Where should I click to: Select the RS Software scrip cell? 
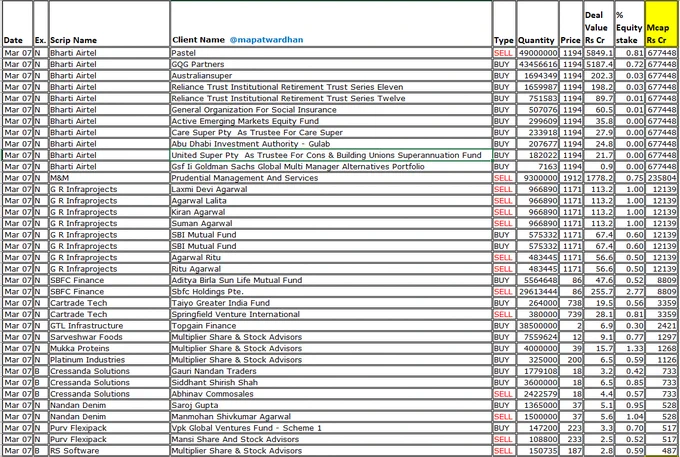pos(109,450)
